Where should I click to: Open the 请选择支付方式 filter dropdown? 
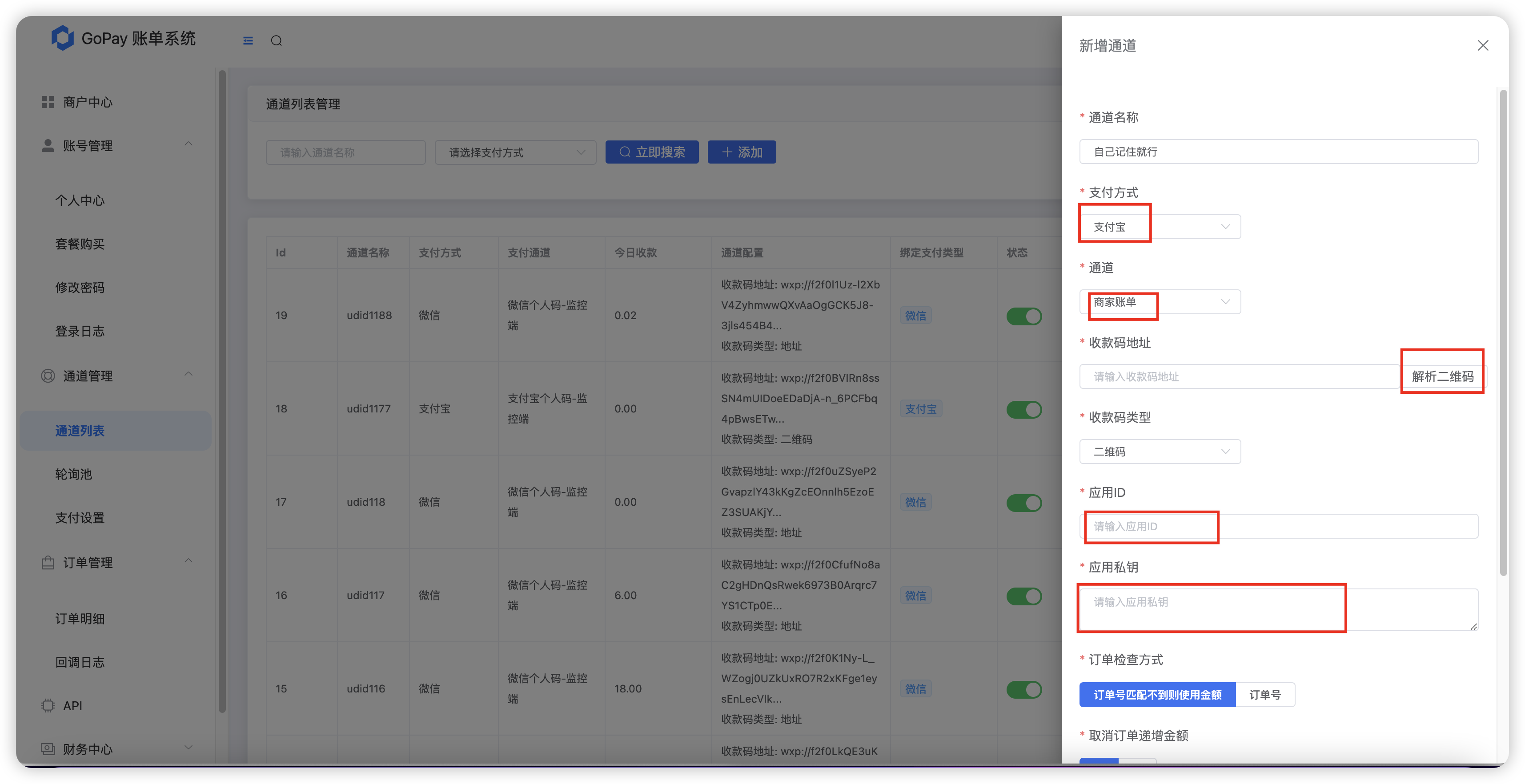point(515,152)
